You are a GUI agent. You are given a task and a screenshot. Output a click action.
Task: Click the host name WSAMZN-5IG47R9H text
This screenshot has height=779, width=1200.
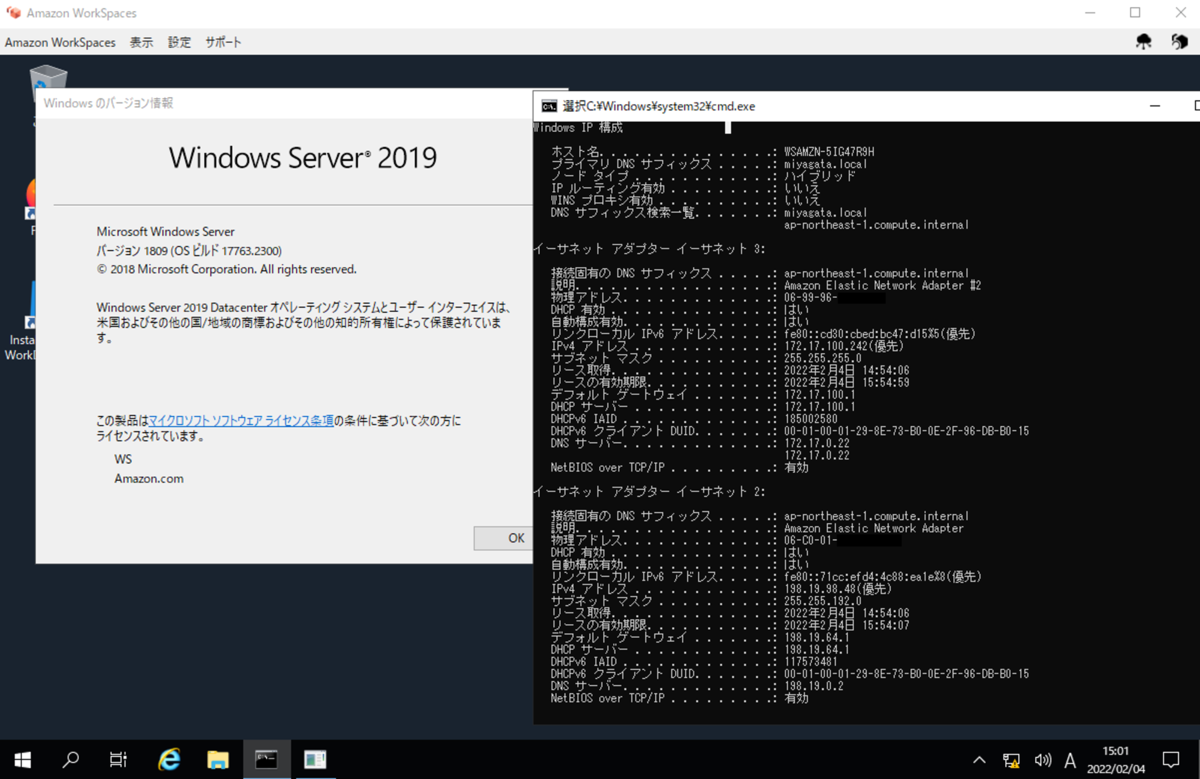(830, 152)
